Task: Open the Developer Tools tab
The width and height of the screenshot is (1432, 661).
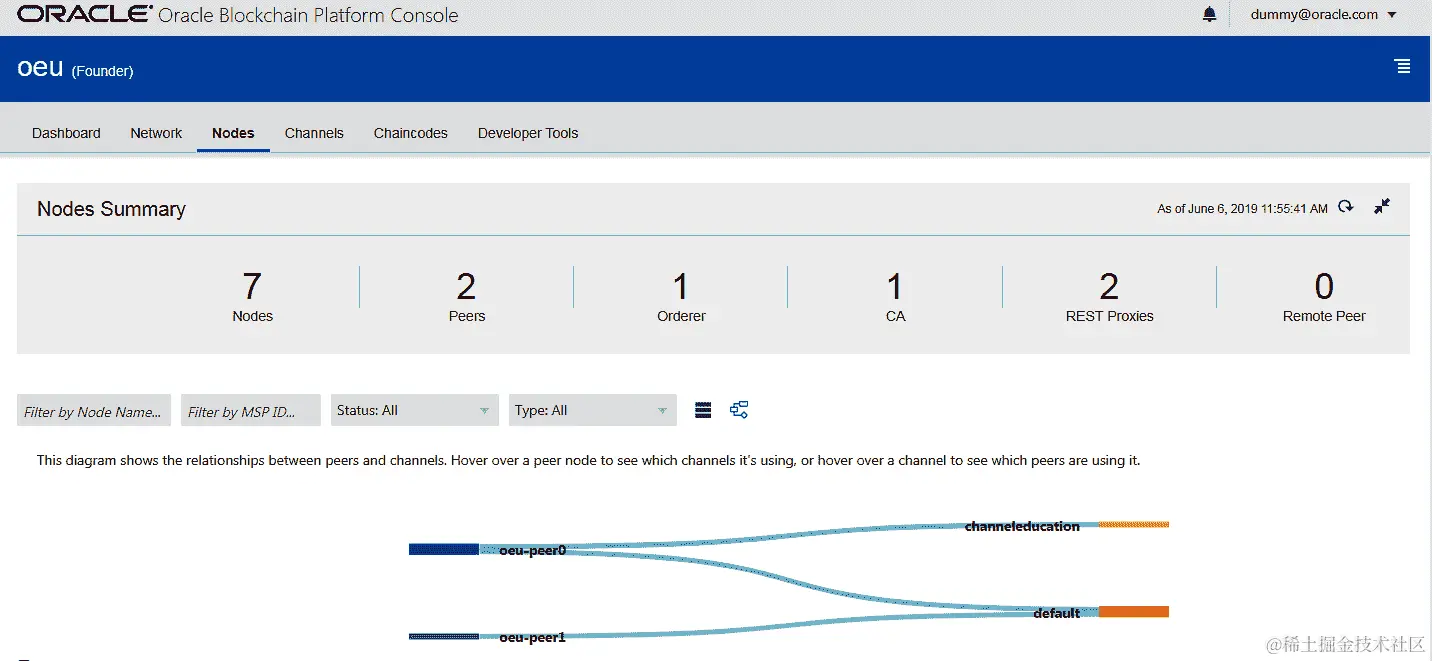Action: (528, 133)
